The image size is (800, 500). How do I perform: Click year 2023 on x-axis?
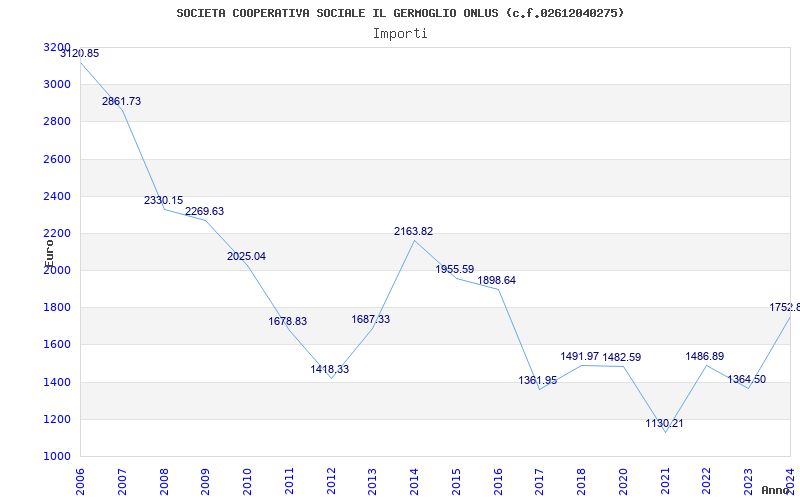point(748,482)
